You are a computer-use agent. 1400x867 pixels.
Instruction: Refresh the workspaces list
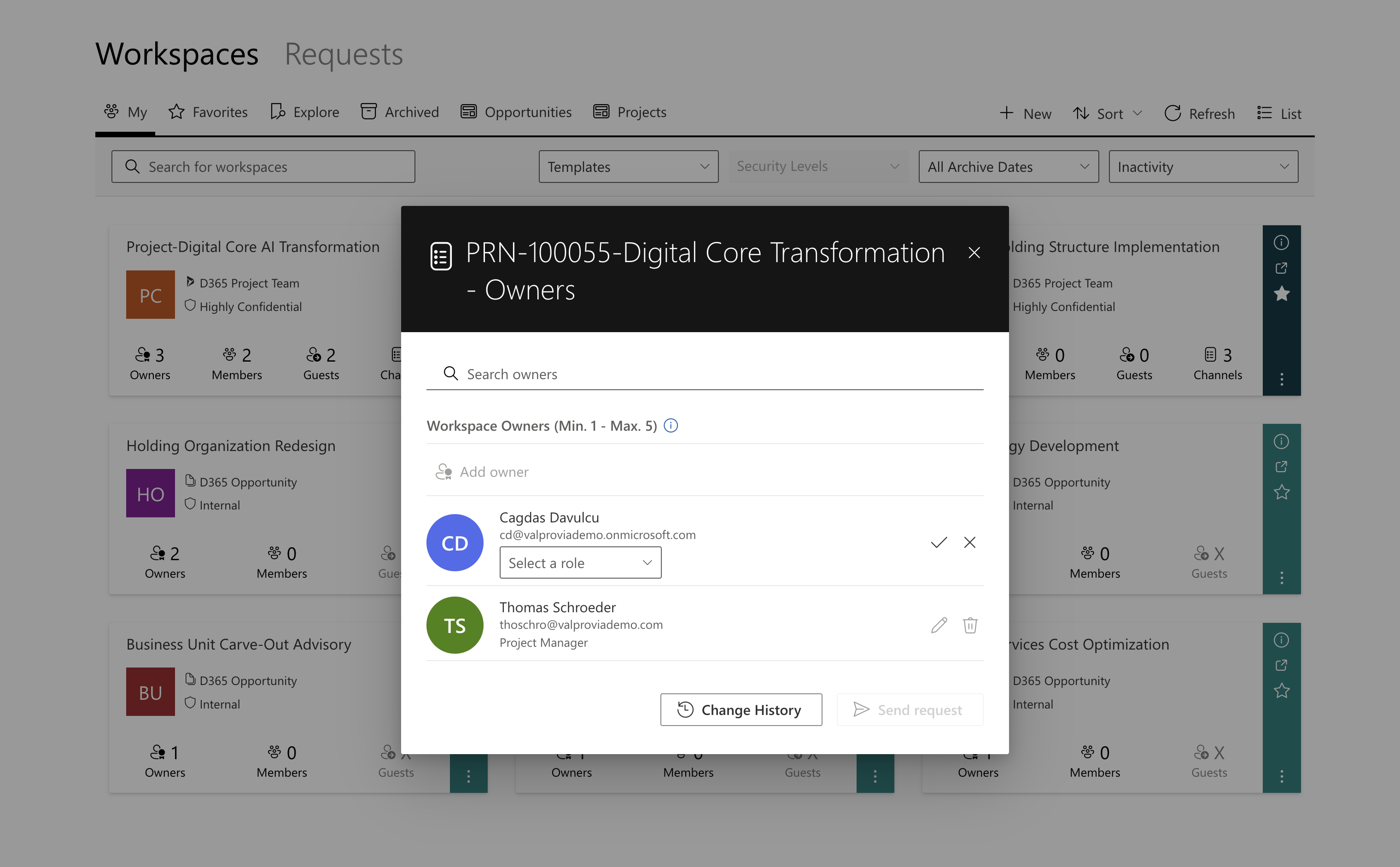pyautogui.click(x=1199, y=113)
